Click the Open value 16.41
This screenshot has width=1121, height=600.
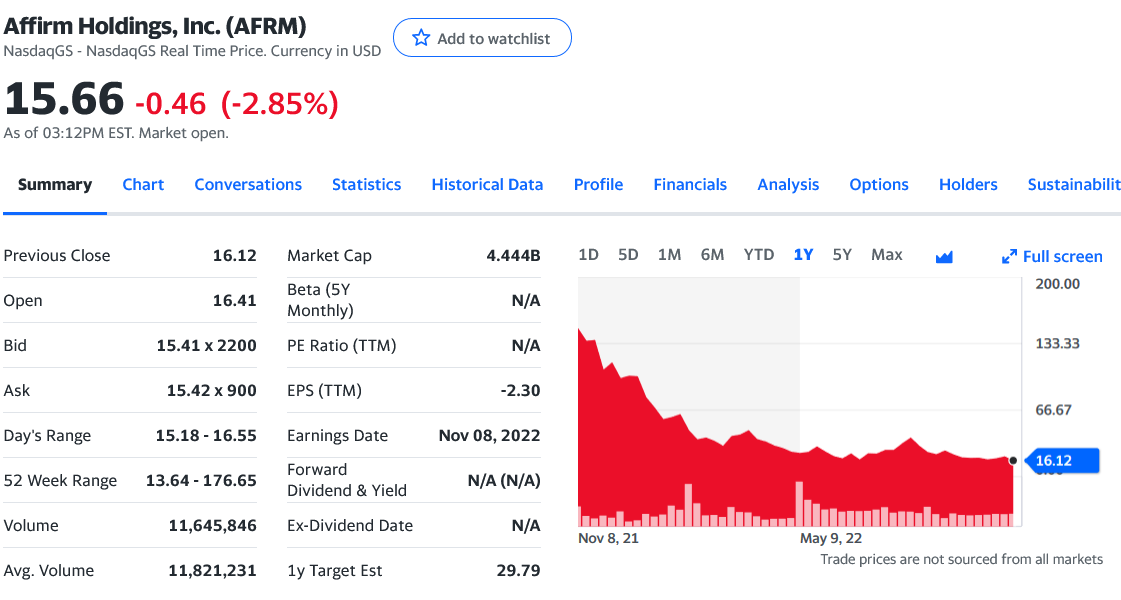click(234, 300)
